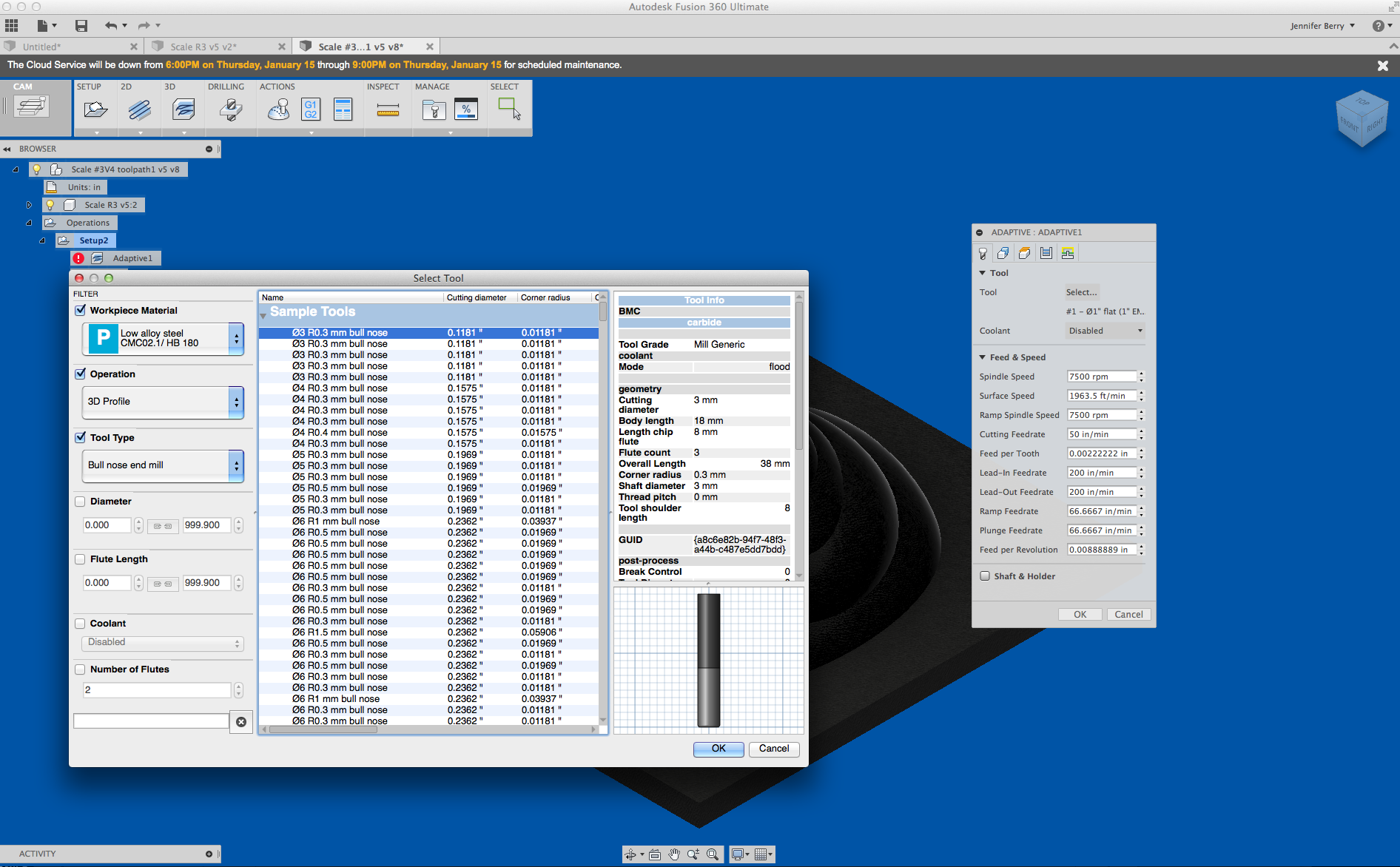1400x867 pixels.
Task: Uncheck the Workpiece Material filter
Action: (80, 310)
